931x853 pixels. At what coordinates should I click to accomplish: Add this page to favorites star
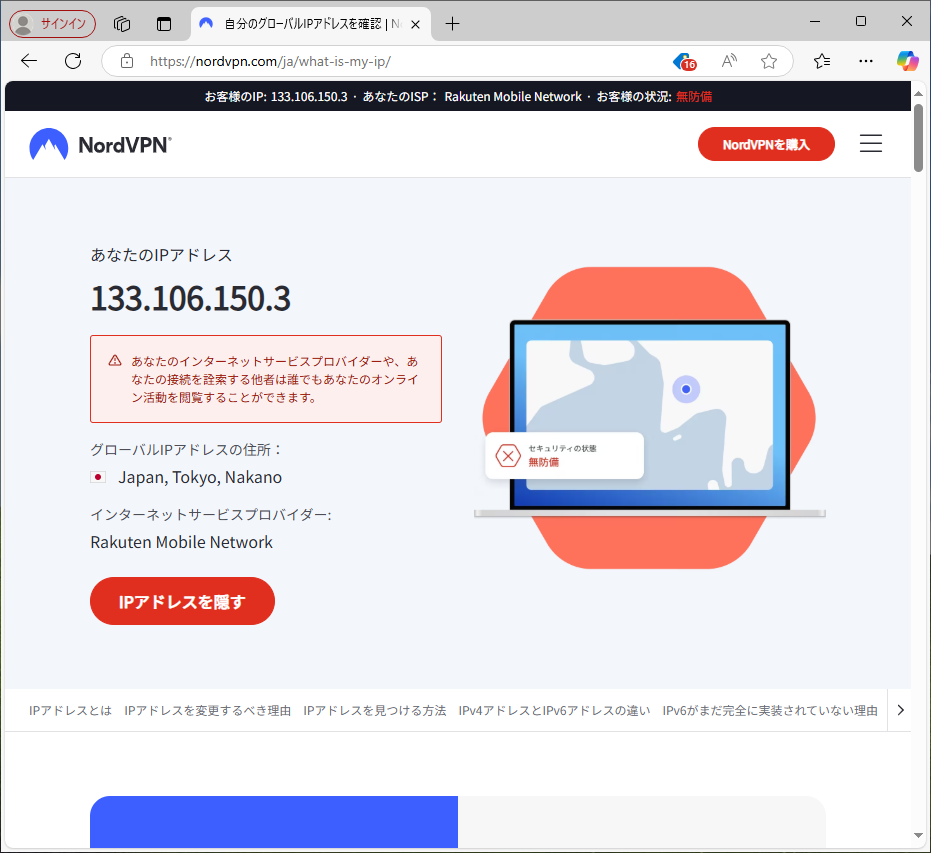click(768, 61)
